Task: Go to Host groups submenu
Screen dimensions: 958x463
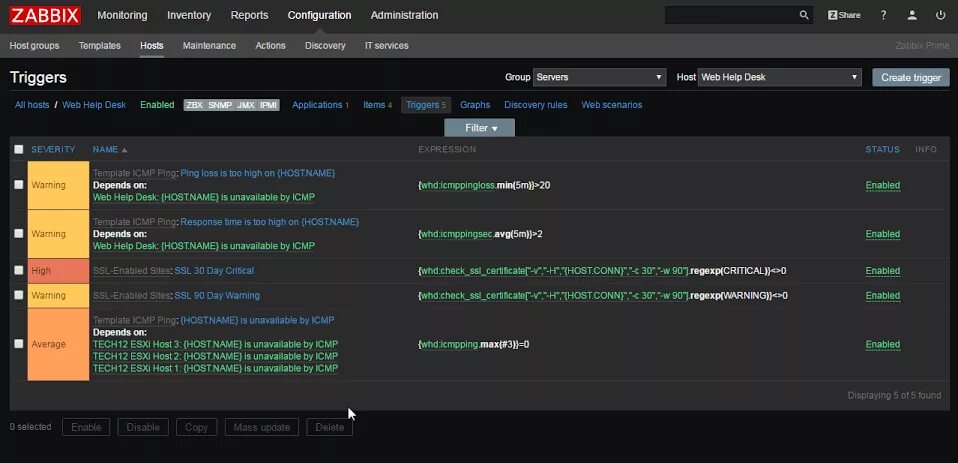Action: [x=34, y=46]
